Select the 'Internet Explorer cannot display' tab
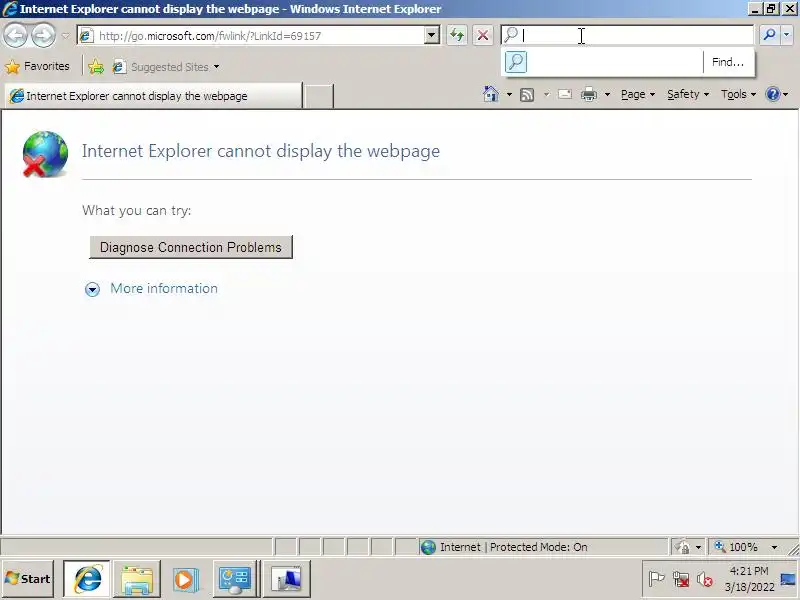This screenshot has width=800, height=600. coord(153,96)
